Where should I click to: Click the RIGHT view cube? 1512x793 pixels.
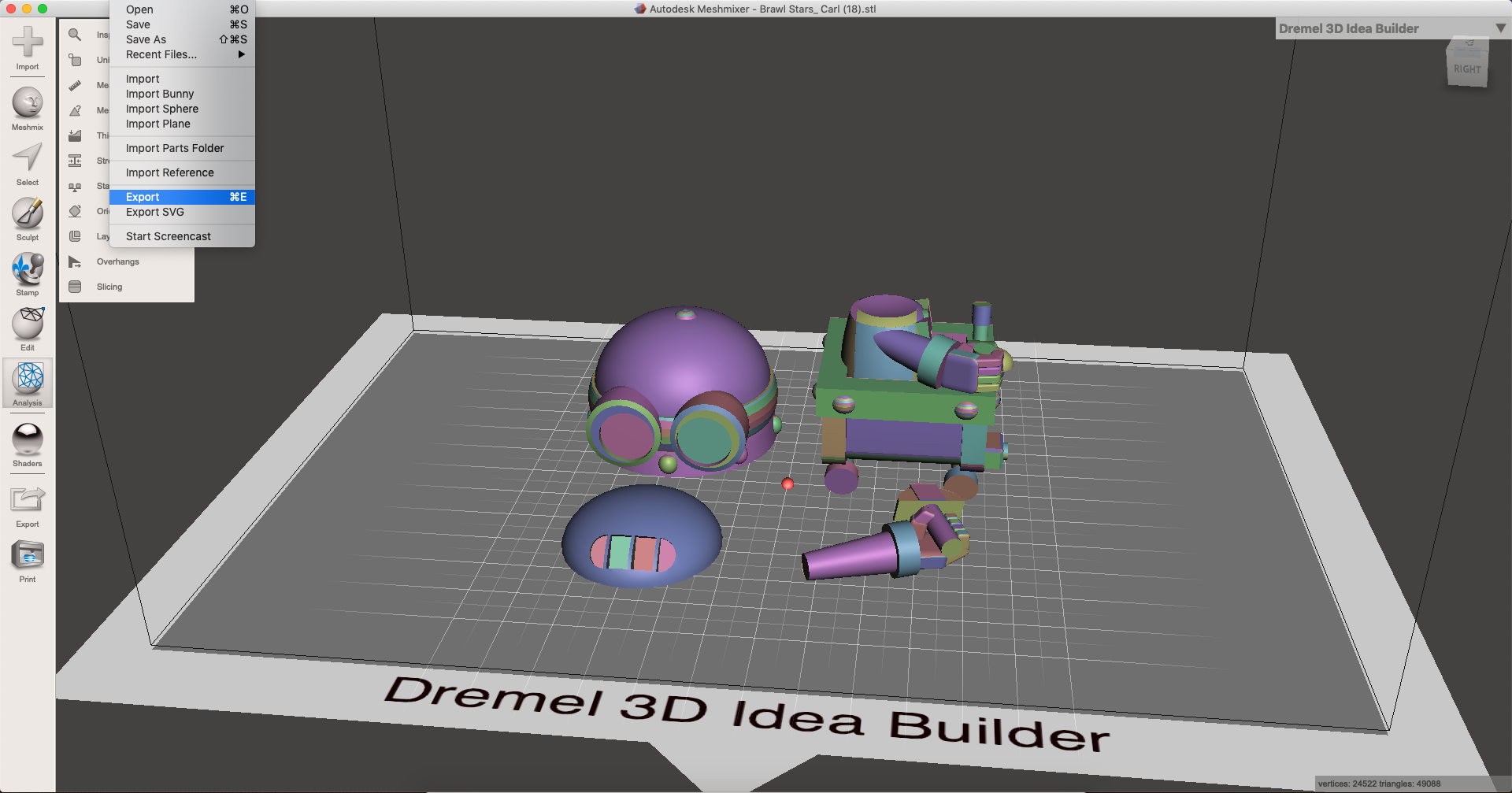(1467, 69)
